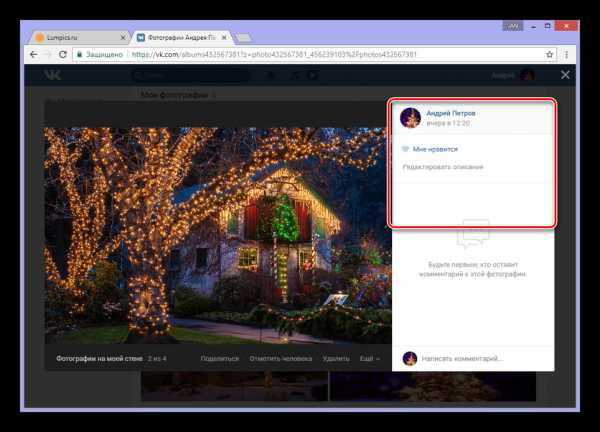Open a new browser tab

[x=243, y=37]
